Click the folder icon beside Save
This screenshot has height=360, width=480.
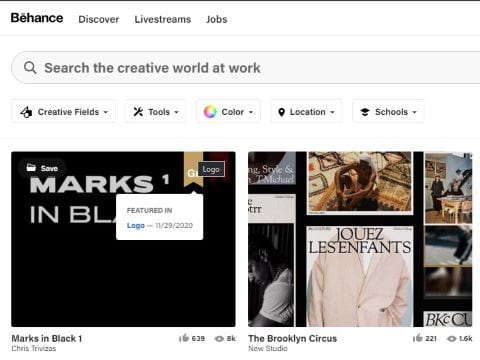pyautogui.click(x=31, y=168)
